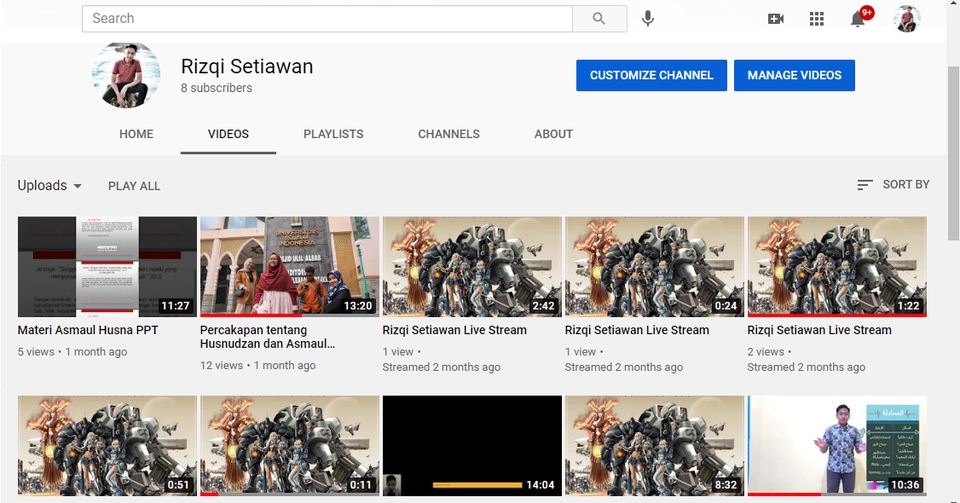Screen dimensions: 960x503
Task: Open the PLAYLISTS tab
Action: pyautogui.click(x=334, y=134)
